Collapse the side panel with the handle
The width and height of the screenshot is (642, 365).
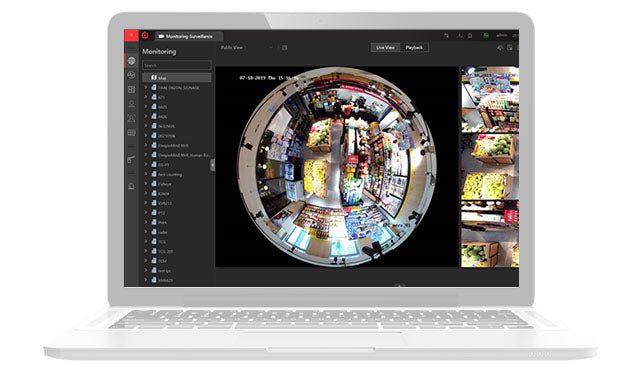point(212,165)
